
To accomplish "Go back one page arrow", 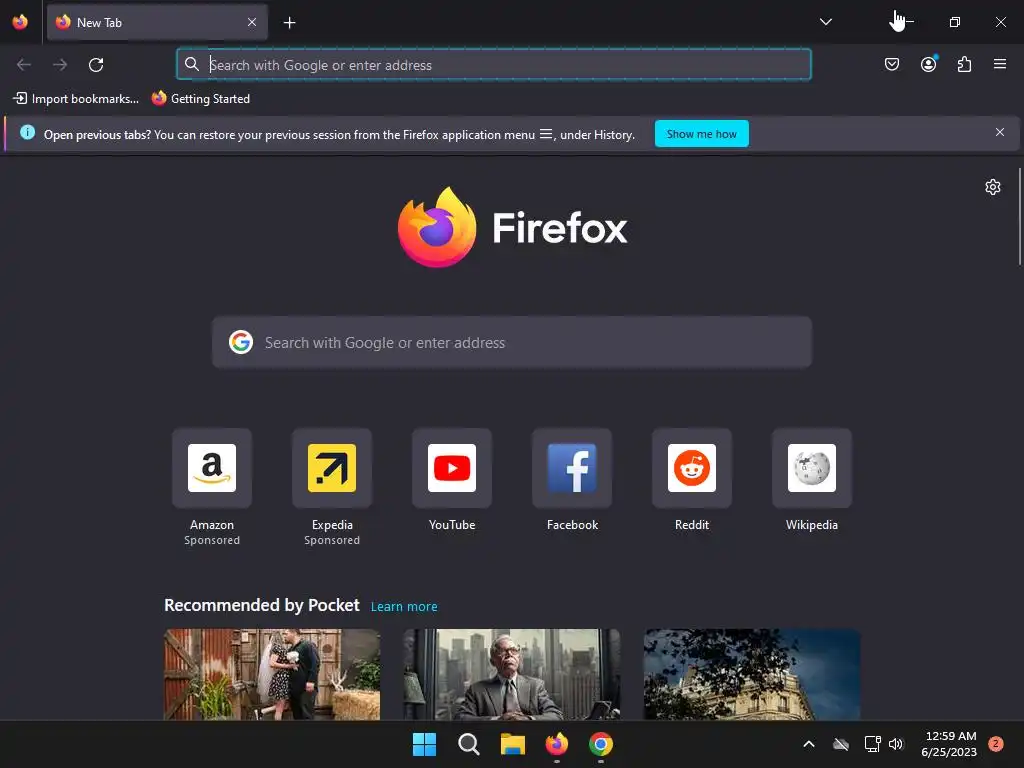I will tap(24, 65).
